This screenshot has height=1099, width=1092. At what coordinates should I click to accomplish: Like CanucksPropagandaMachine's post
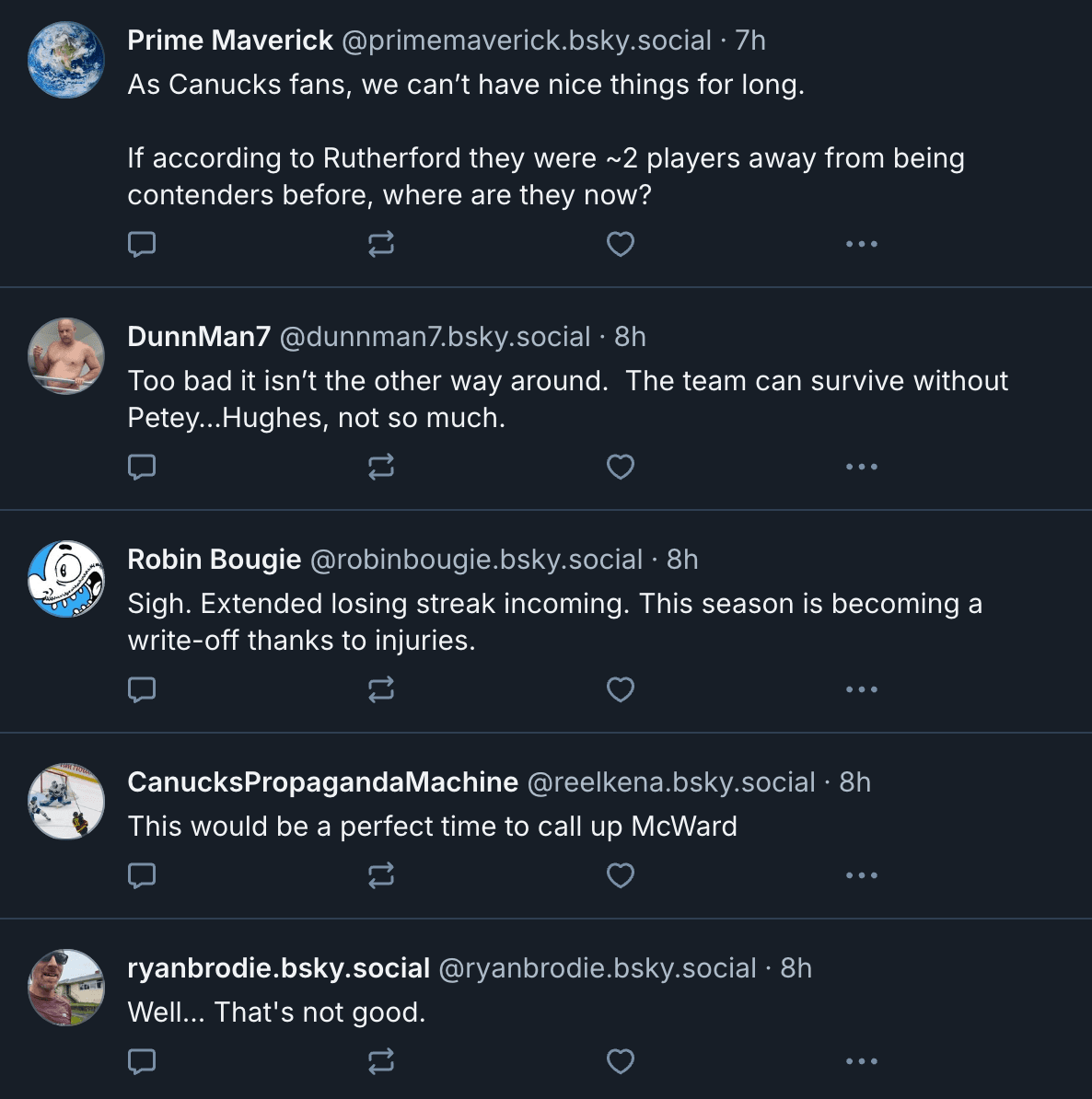click(x=620, y=875)
